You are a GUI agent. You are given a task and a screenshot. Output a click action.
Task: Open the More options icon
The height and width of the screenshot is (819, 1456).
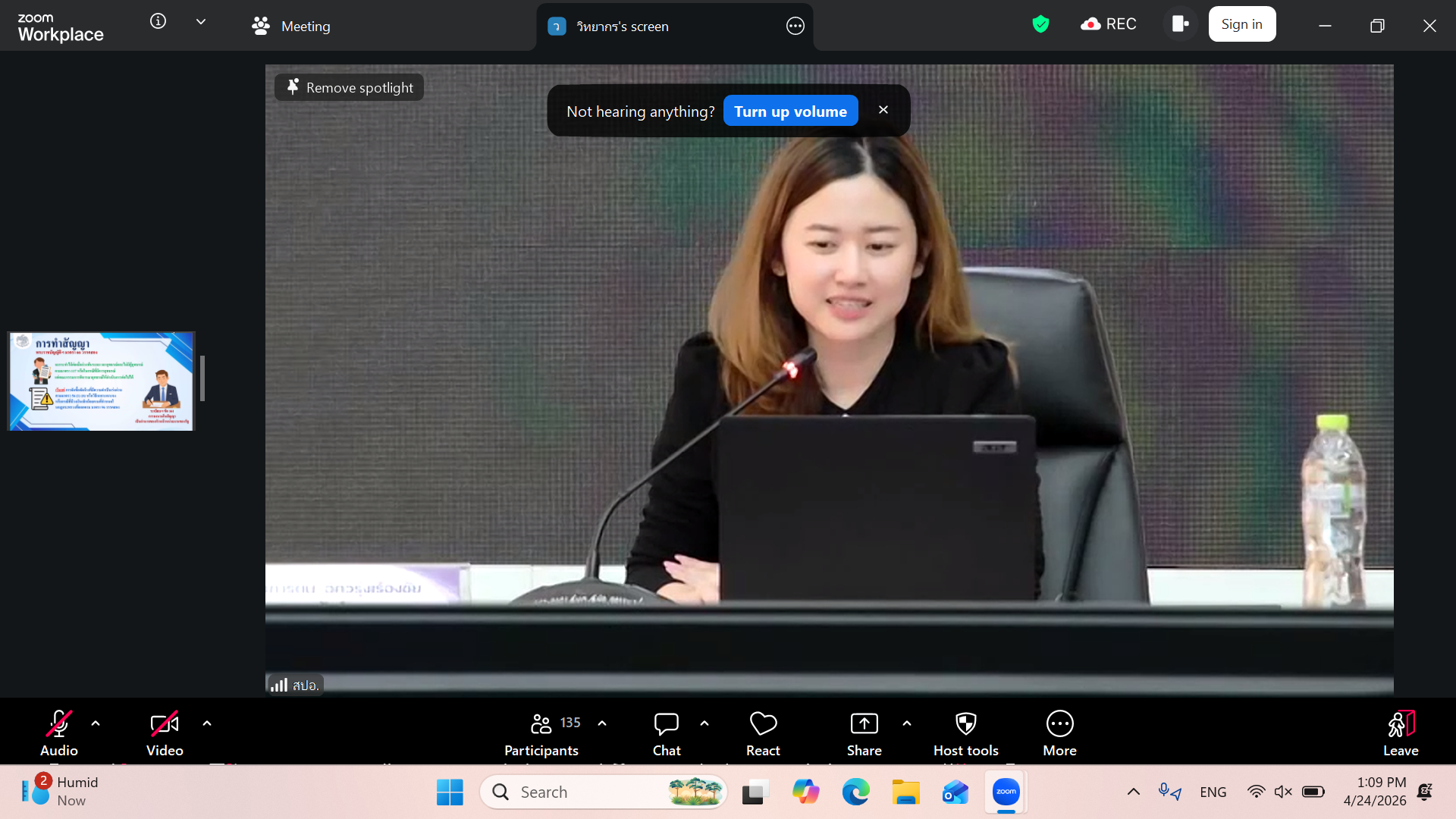(1059, 724)
